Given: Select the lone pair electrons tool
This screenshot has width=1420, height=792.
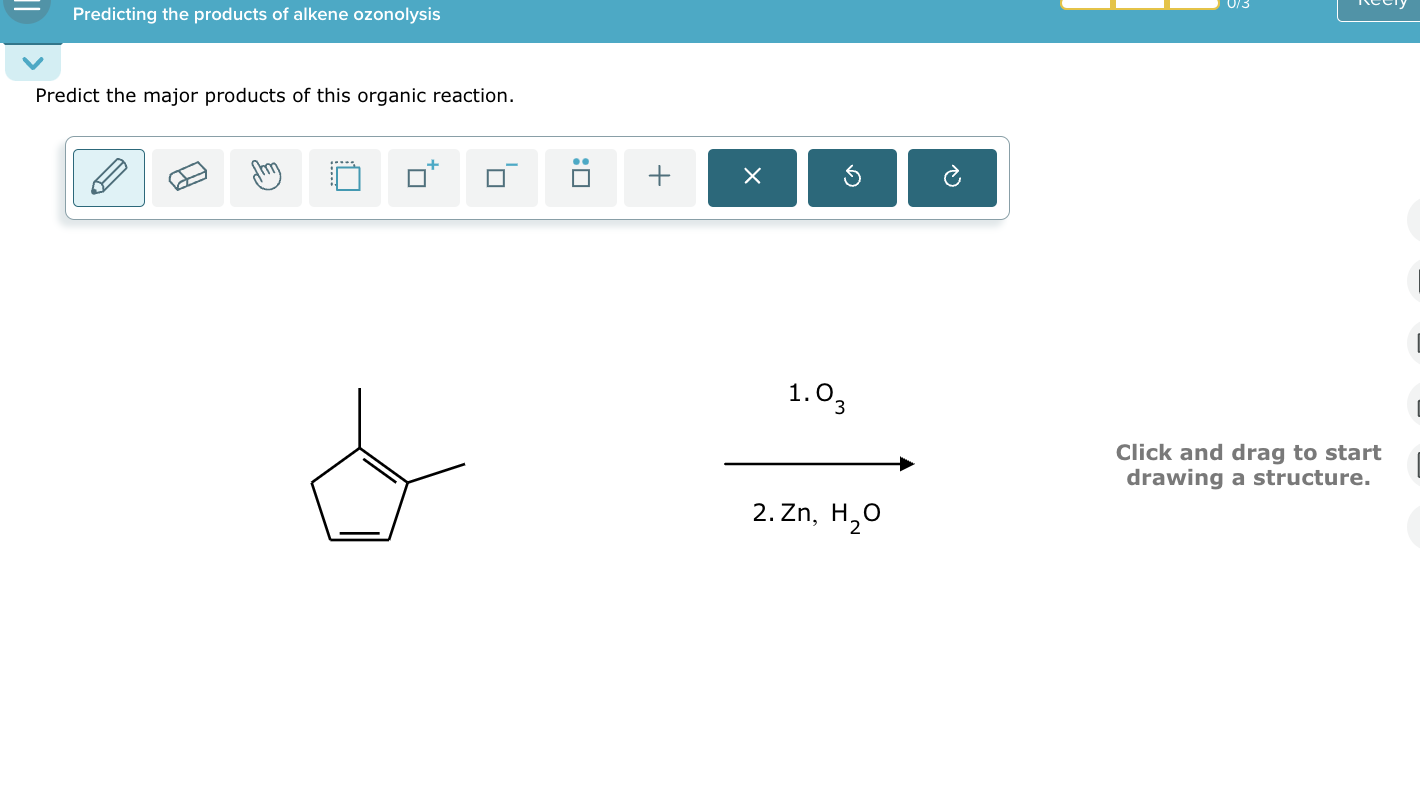Looking at the screenshot, I should click(x=580, y=177).
